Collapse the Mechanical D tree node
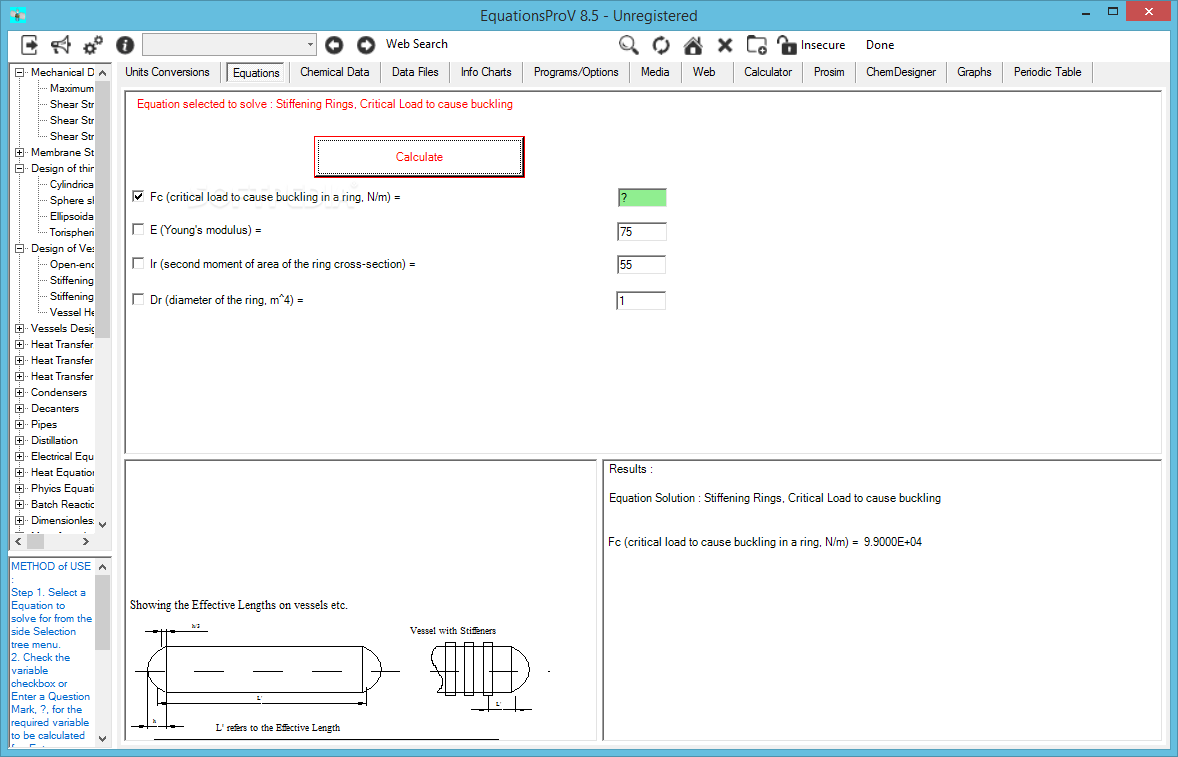1178x757 pixels. point(20,72)
